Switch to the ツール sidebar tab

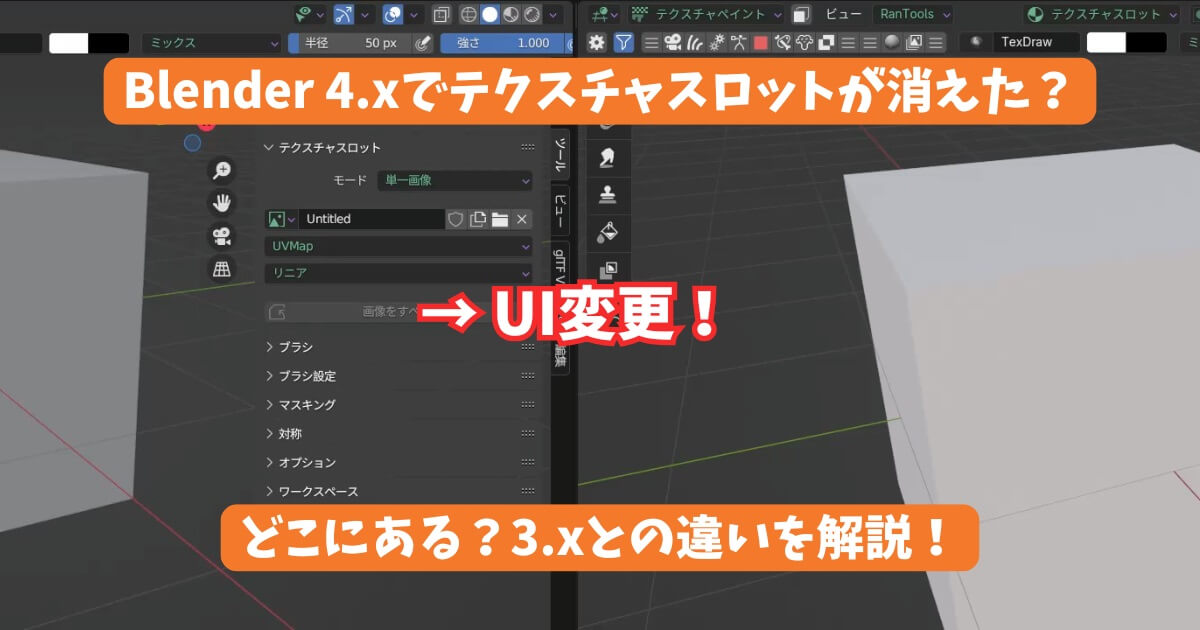561,156
